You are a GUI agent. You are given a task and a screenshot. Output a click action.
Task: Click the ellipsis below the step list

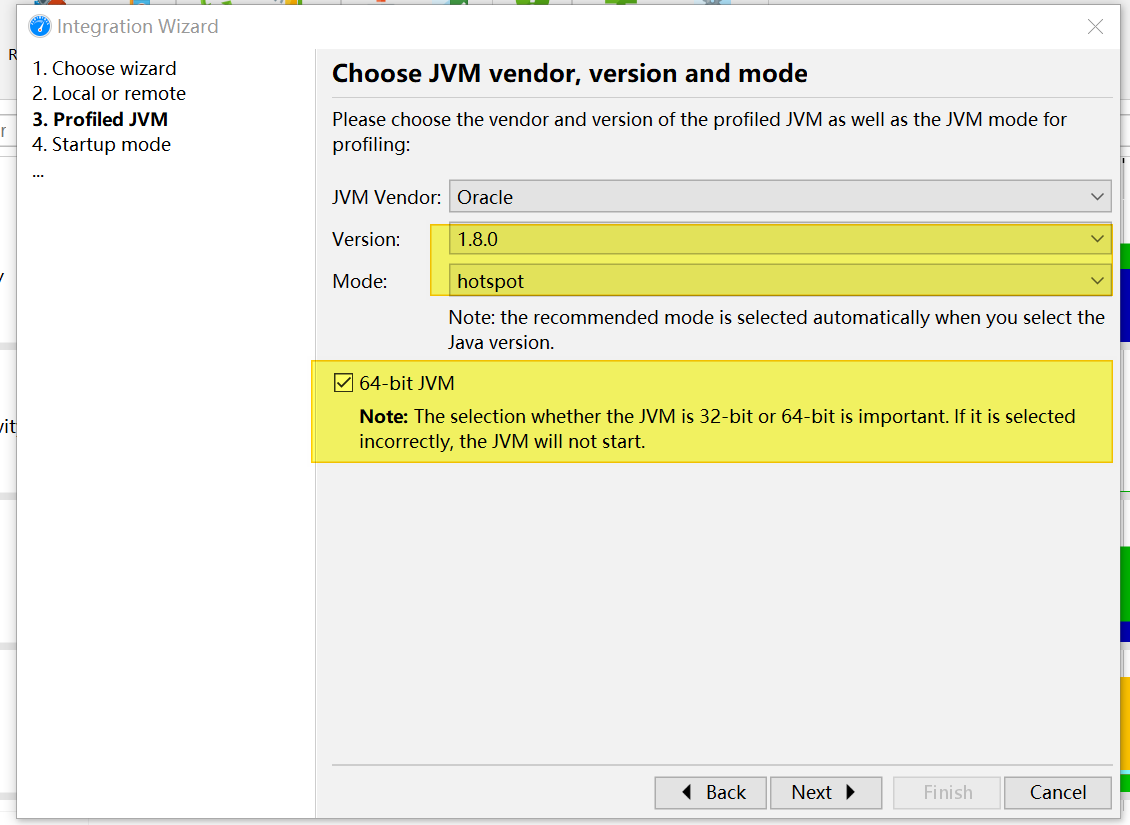click(x=38, y=171)
